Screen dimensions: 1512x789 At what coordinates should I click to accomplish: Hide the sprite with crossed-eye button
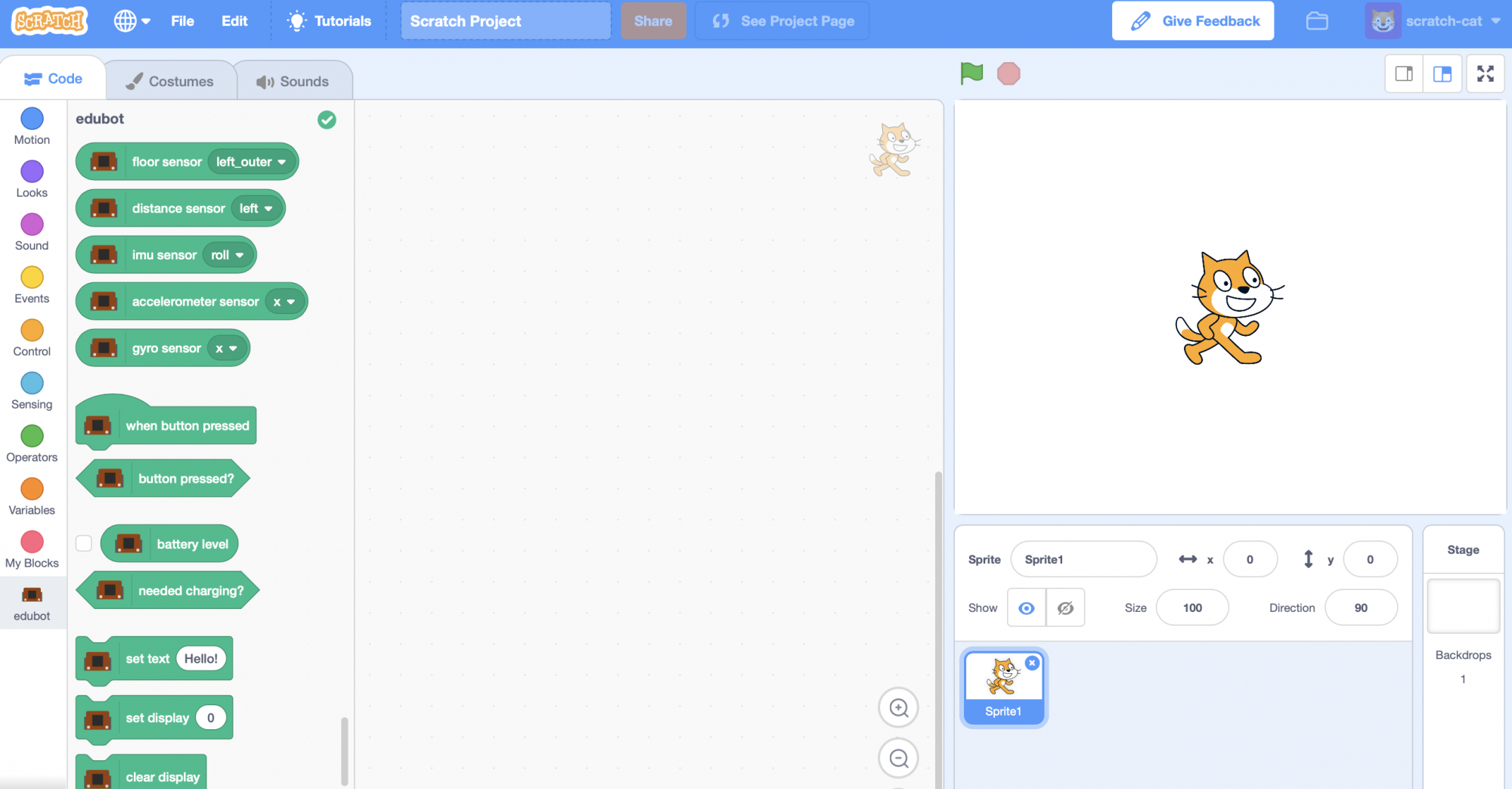(x=1065, y=607)
